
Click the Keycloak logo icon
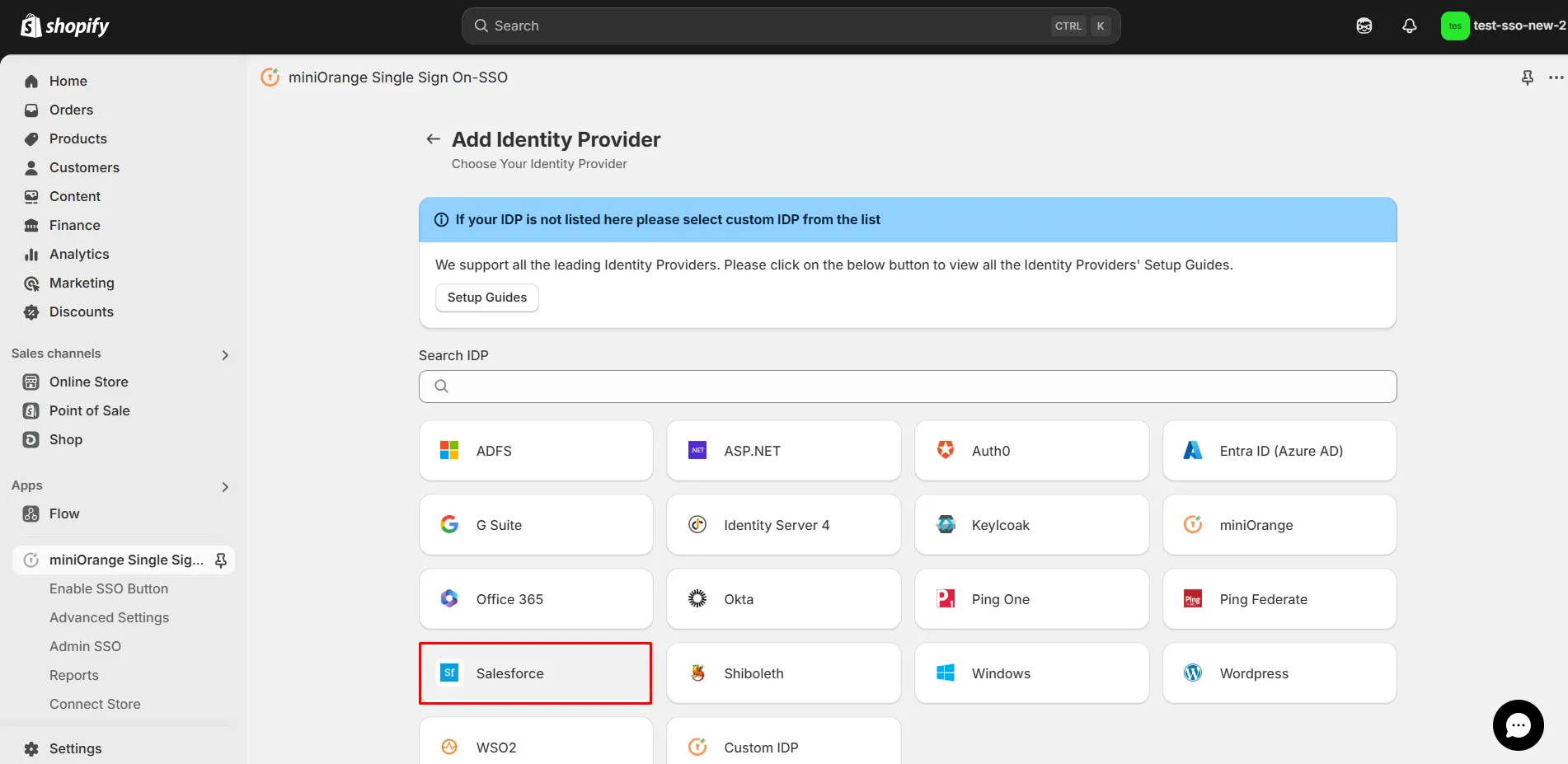(x=946, y=524)
